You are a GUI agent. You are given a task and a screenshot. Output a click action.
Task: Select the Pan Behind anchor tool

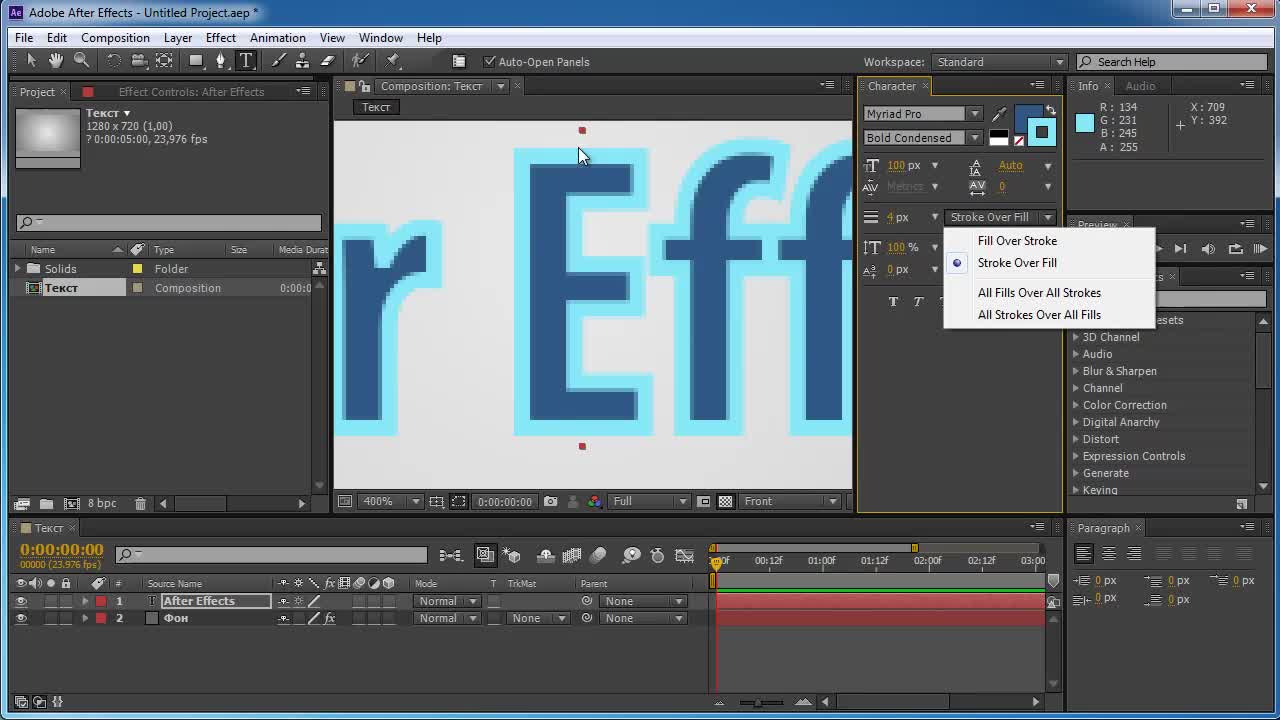164,61
